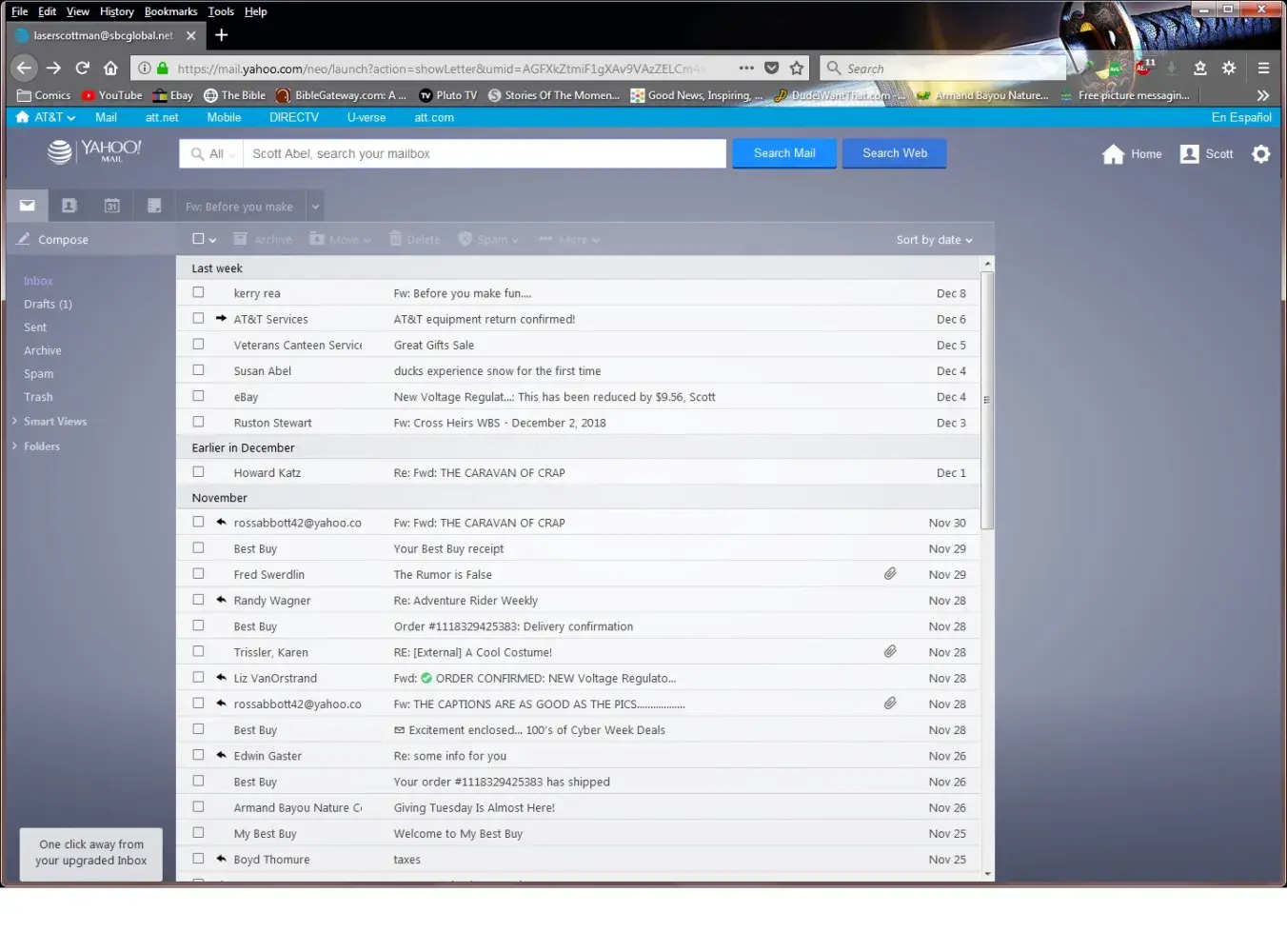Open the Bookmarks menu
1287x952 pixels.
point(170,11)
